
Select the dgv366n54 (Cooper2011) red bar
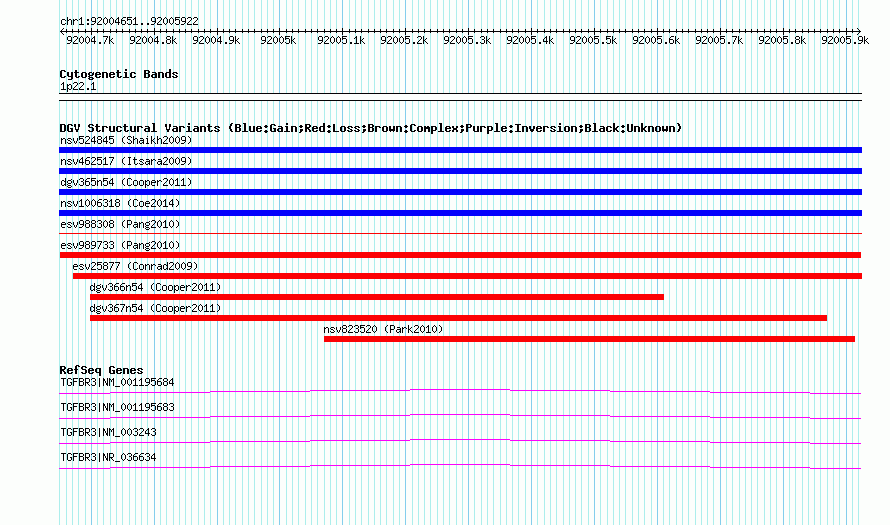[x=377, y=297]
